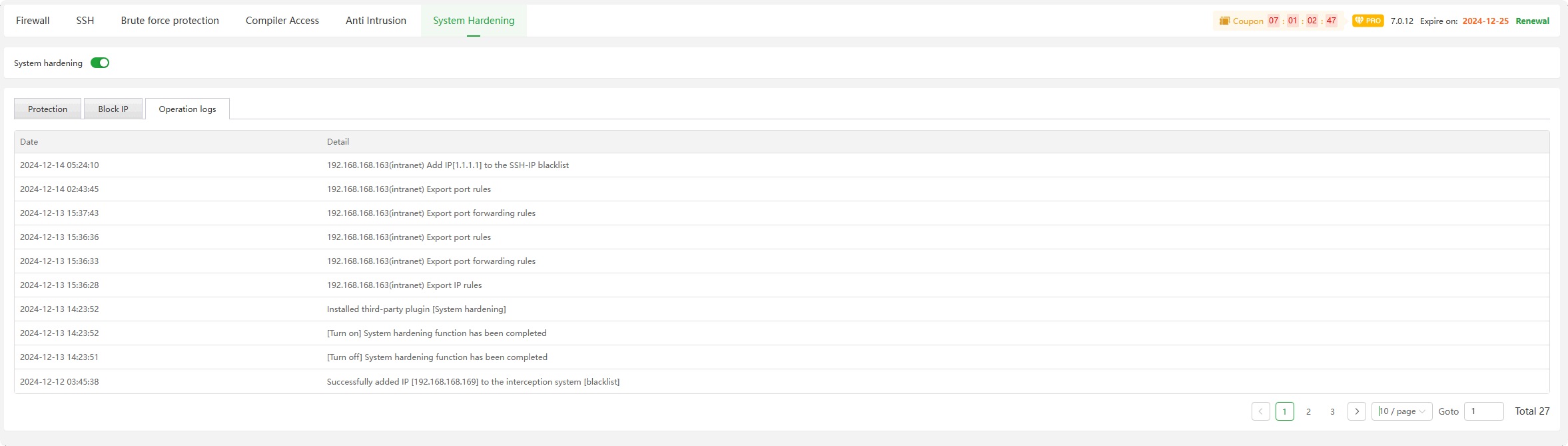Turn off the System hardening switch

100,63
